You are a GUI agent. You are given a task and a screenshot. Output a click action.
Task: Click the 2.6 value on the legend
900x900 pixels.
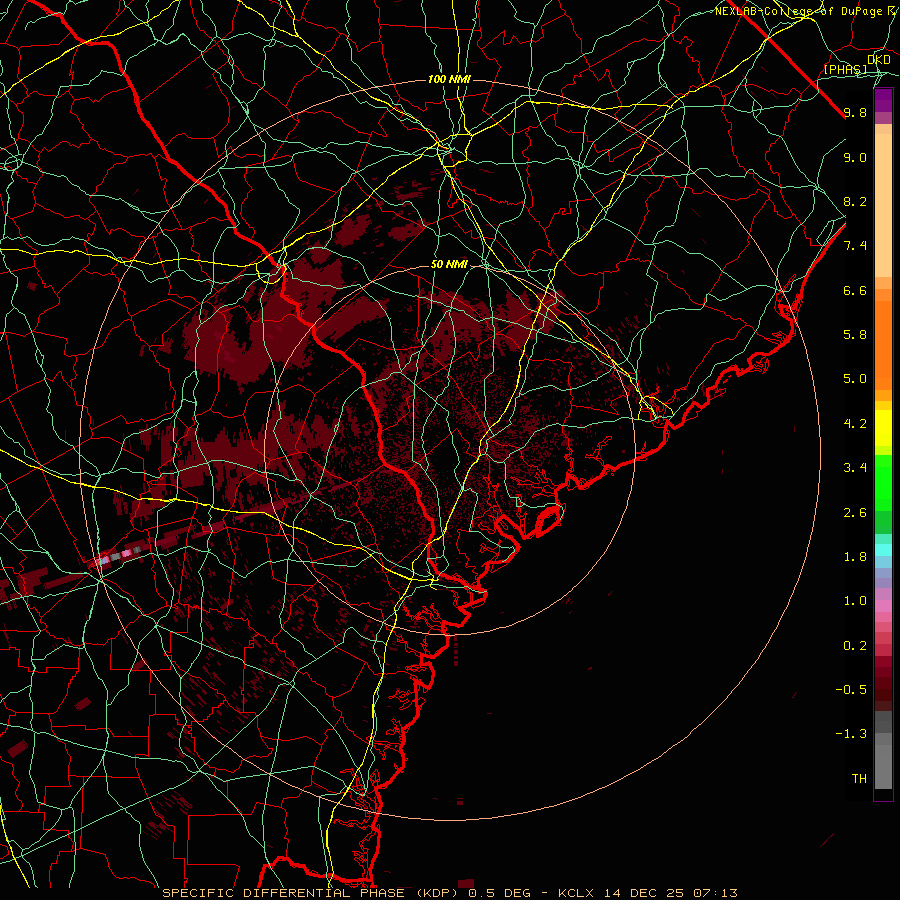(855, 513)
